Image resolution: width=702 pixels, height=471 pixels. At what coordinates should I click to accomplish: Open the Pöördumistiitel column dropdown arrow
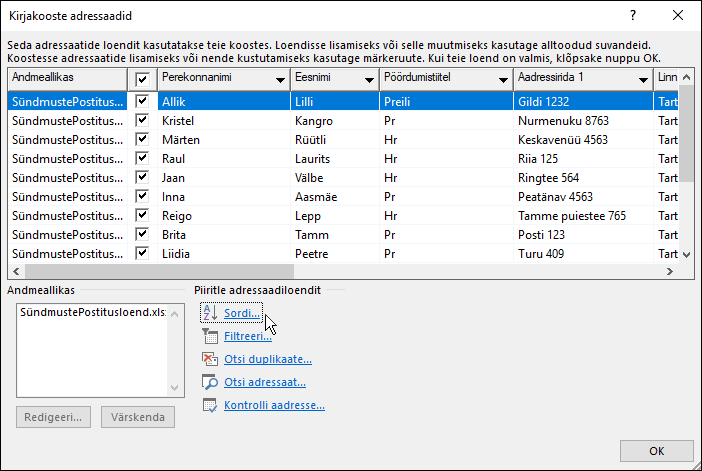pyautogui.click(x=503, y=80)
